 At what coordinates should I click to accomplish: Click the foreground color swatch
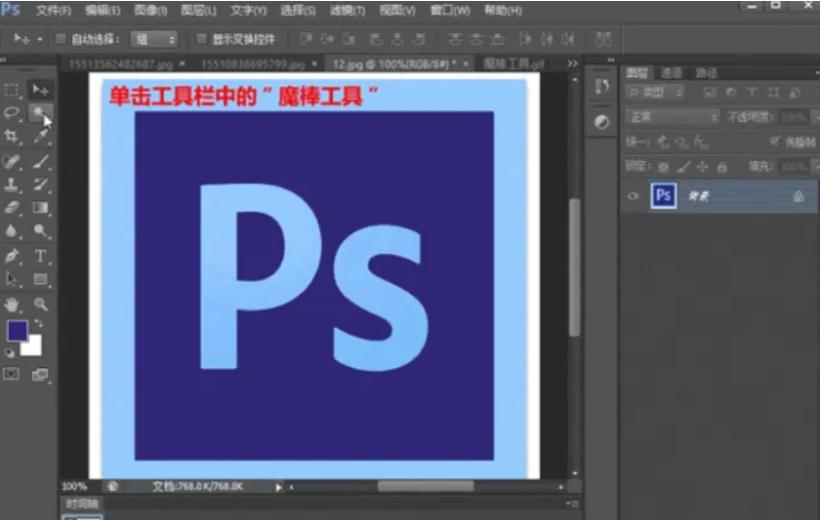pos(17,331)
